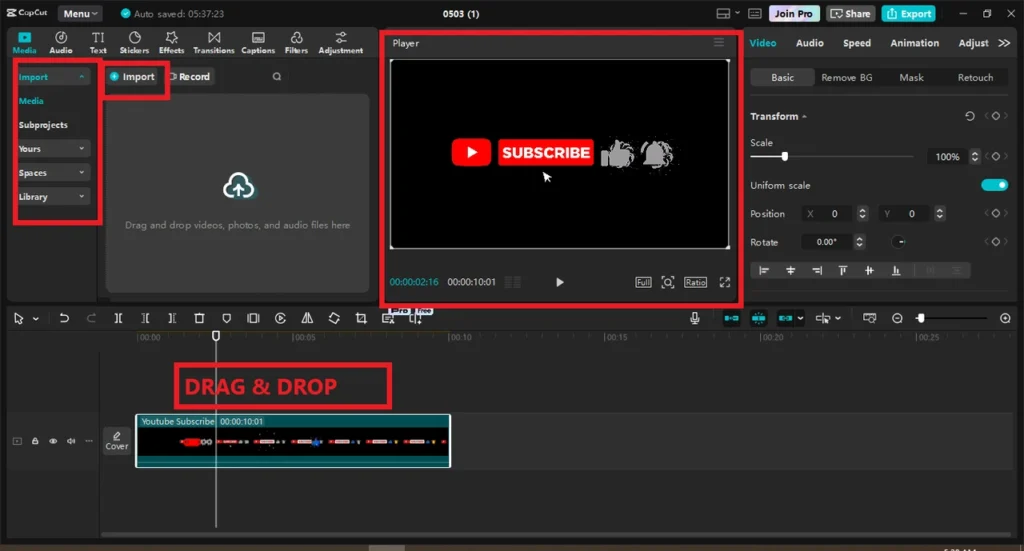
Task: Click the crop icon in timeline toolbar
Action: click(360, 318)
